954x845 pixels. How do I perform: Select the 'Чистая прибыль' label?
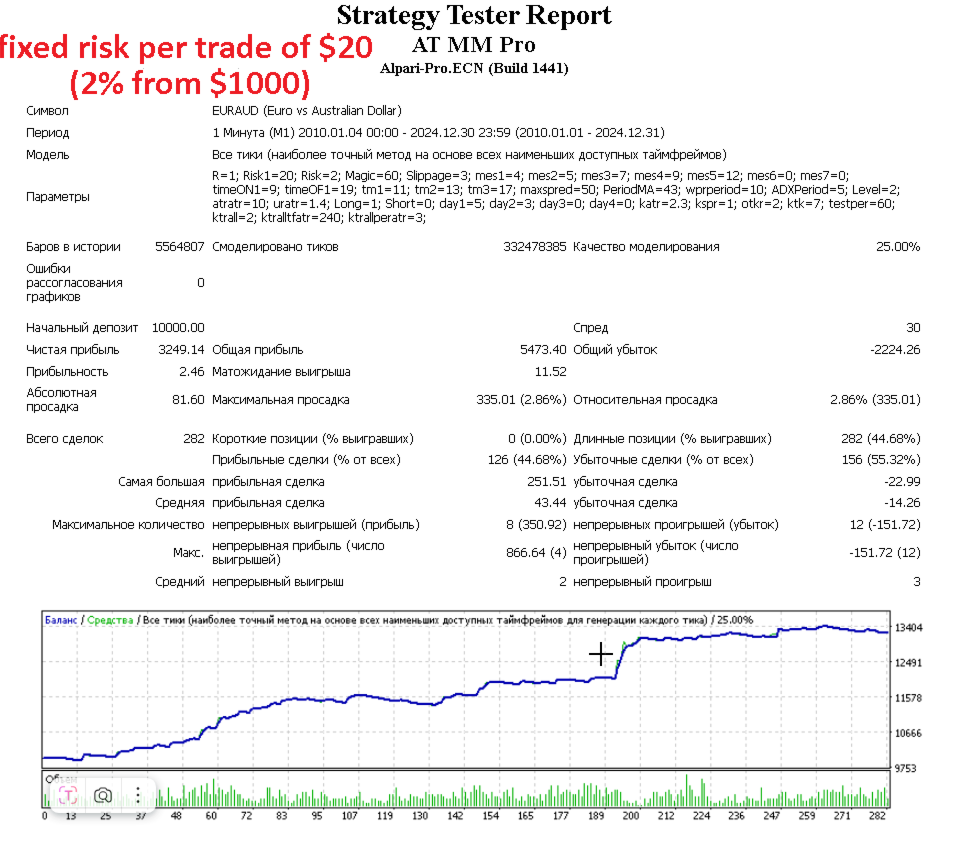tap(72, 350)
